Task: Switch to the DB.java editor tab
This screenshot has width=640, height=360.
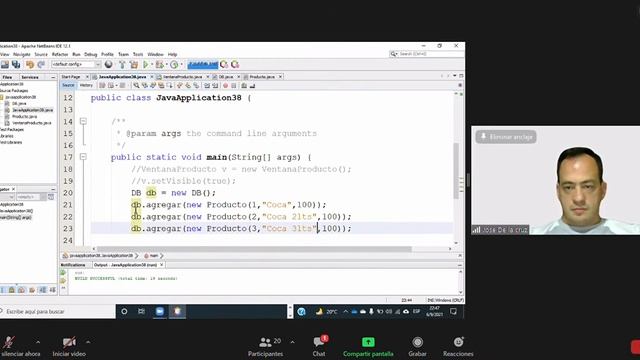Action: tap(225, 77)
